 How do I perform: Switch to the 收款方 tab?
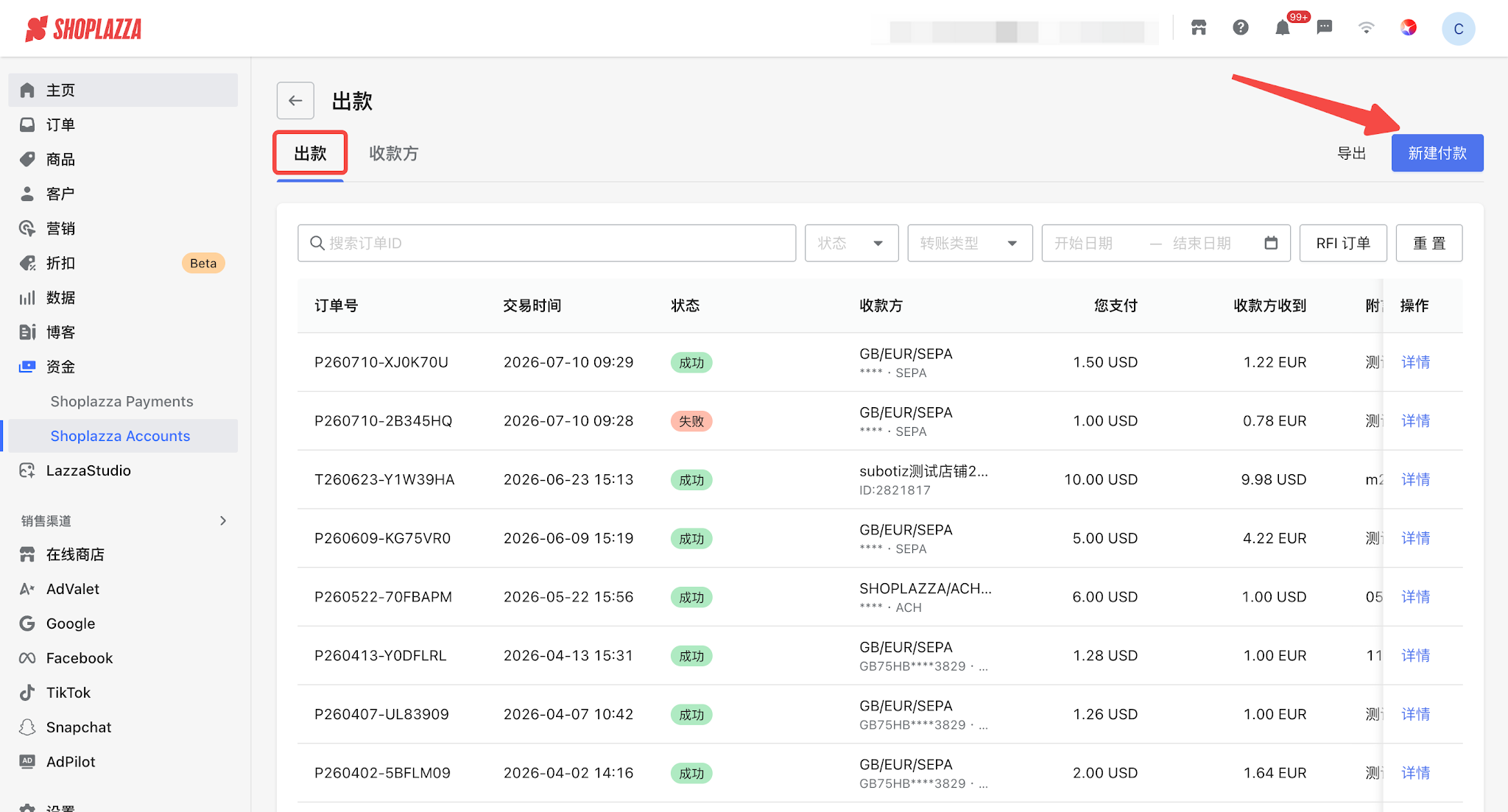pos(394,153)
